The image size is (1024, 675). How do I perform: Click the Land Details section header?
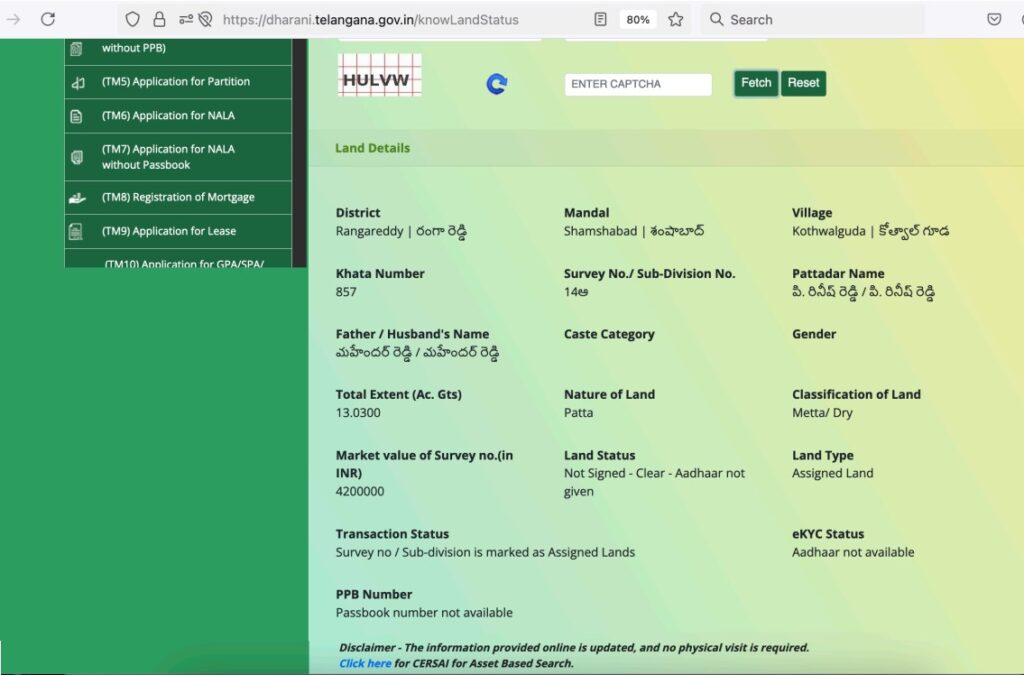(x=372, y=148)
